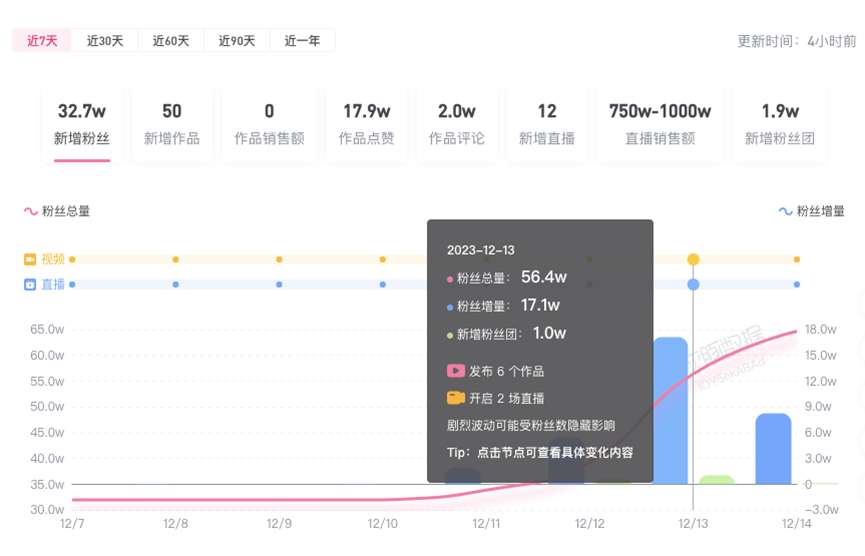
Task: Select the 12/10 video node dot
Action: (383, 259)
